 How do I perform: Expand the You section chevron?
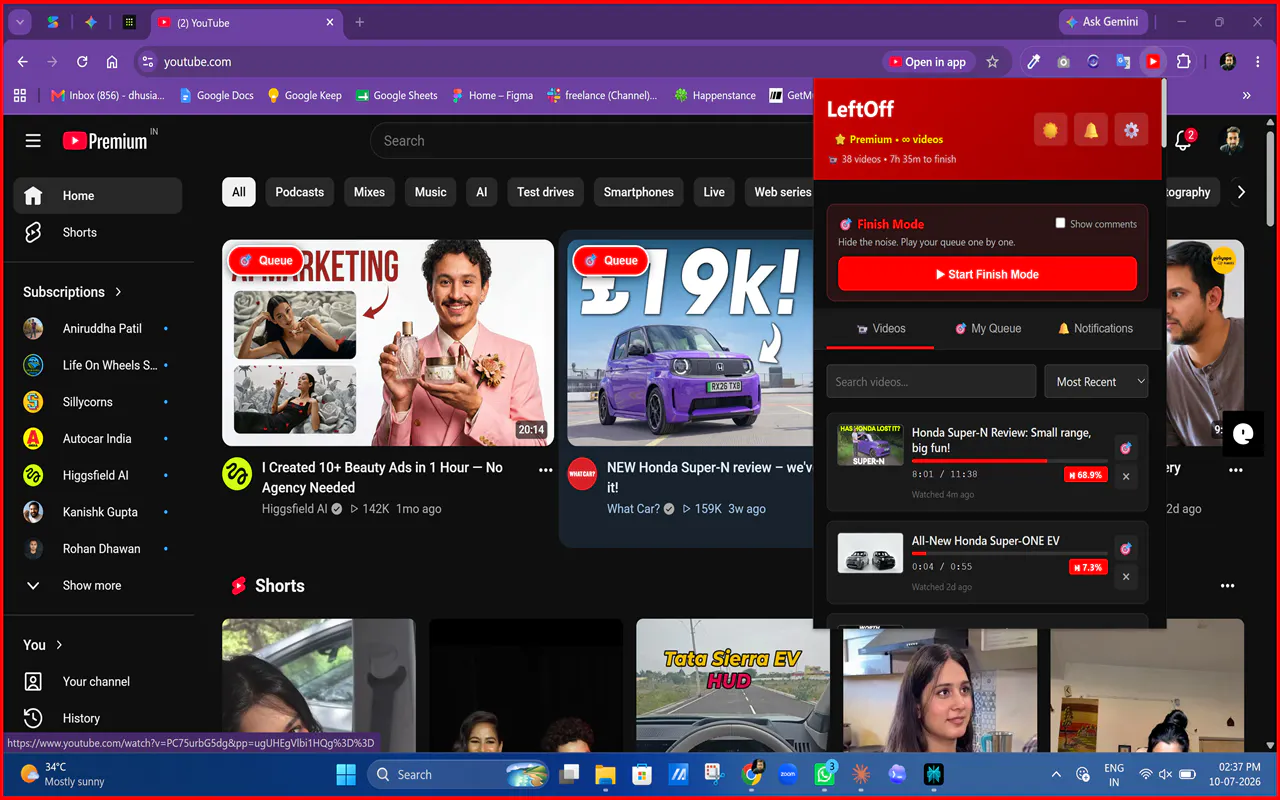click(x=59, y=645)
